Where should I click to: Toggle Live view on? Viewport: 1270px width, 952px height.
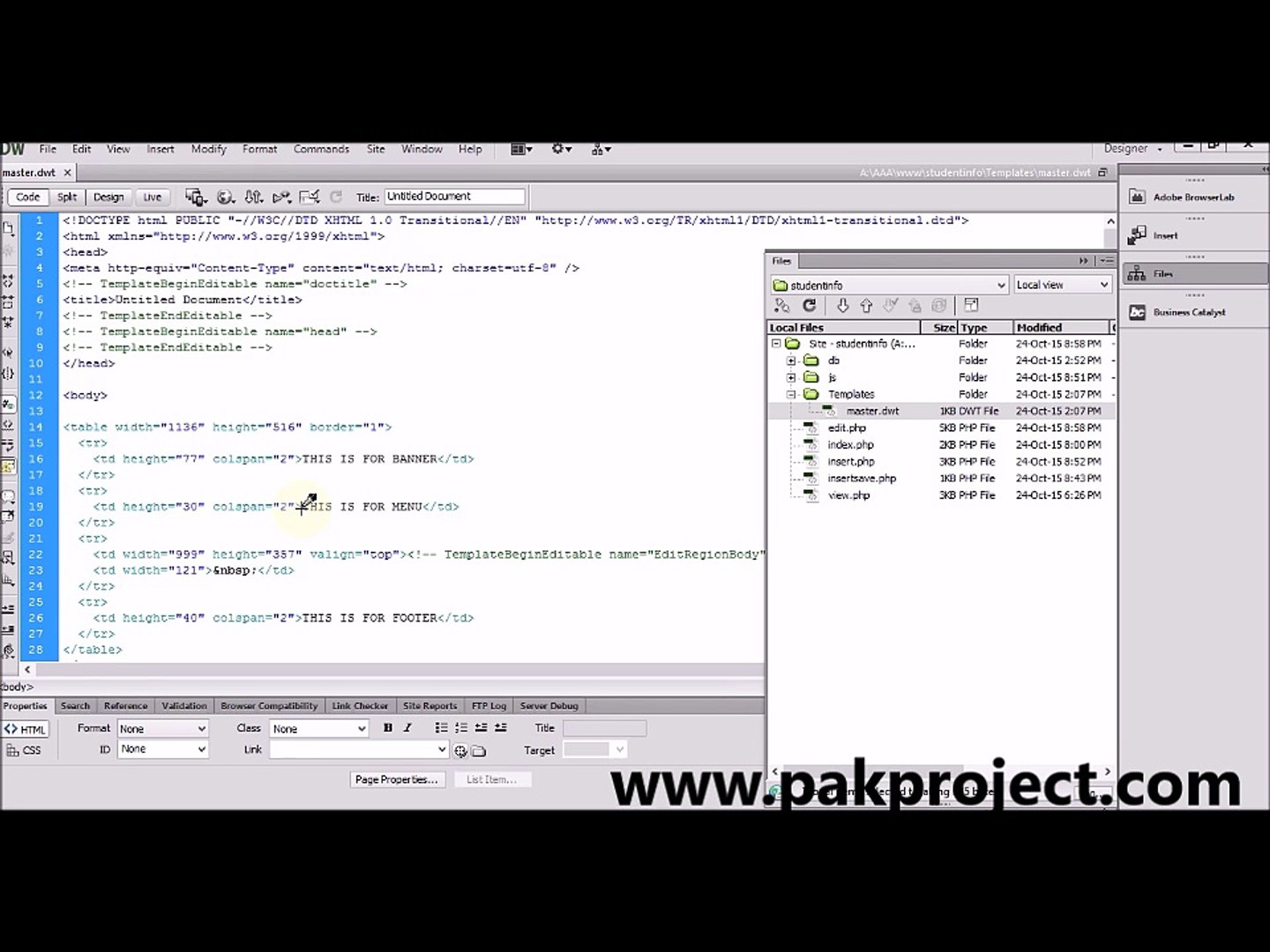coord(153,197)
